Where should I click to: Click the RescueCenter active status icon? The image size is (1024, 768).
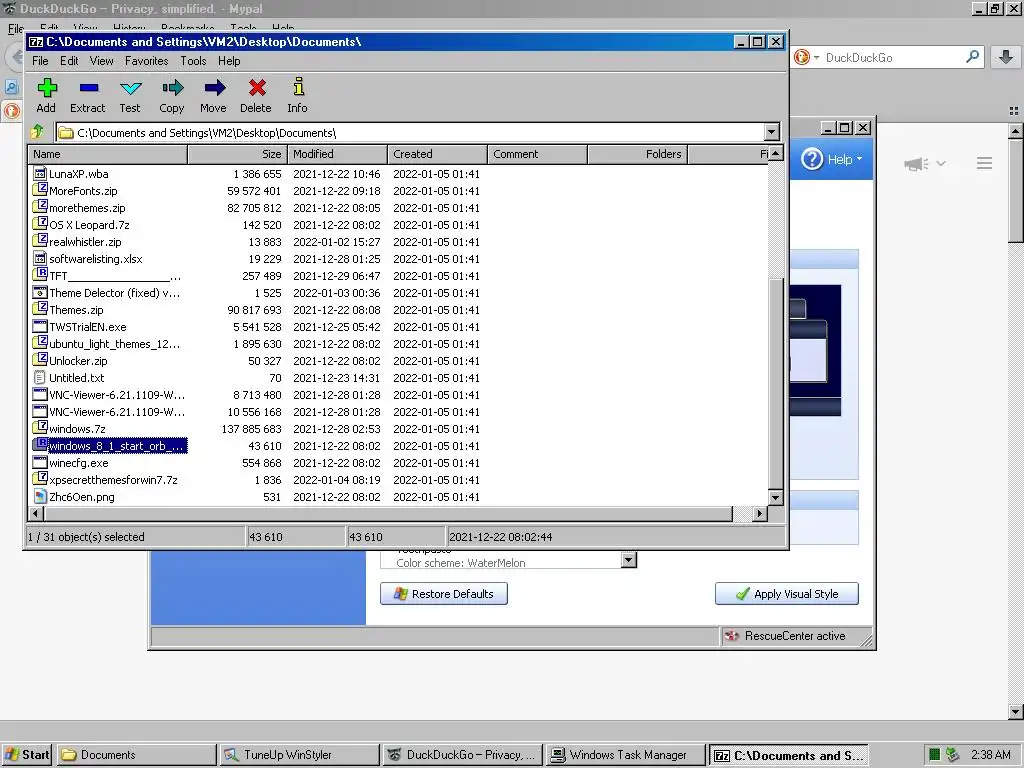732,635
